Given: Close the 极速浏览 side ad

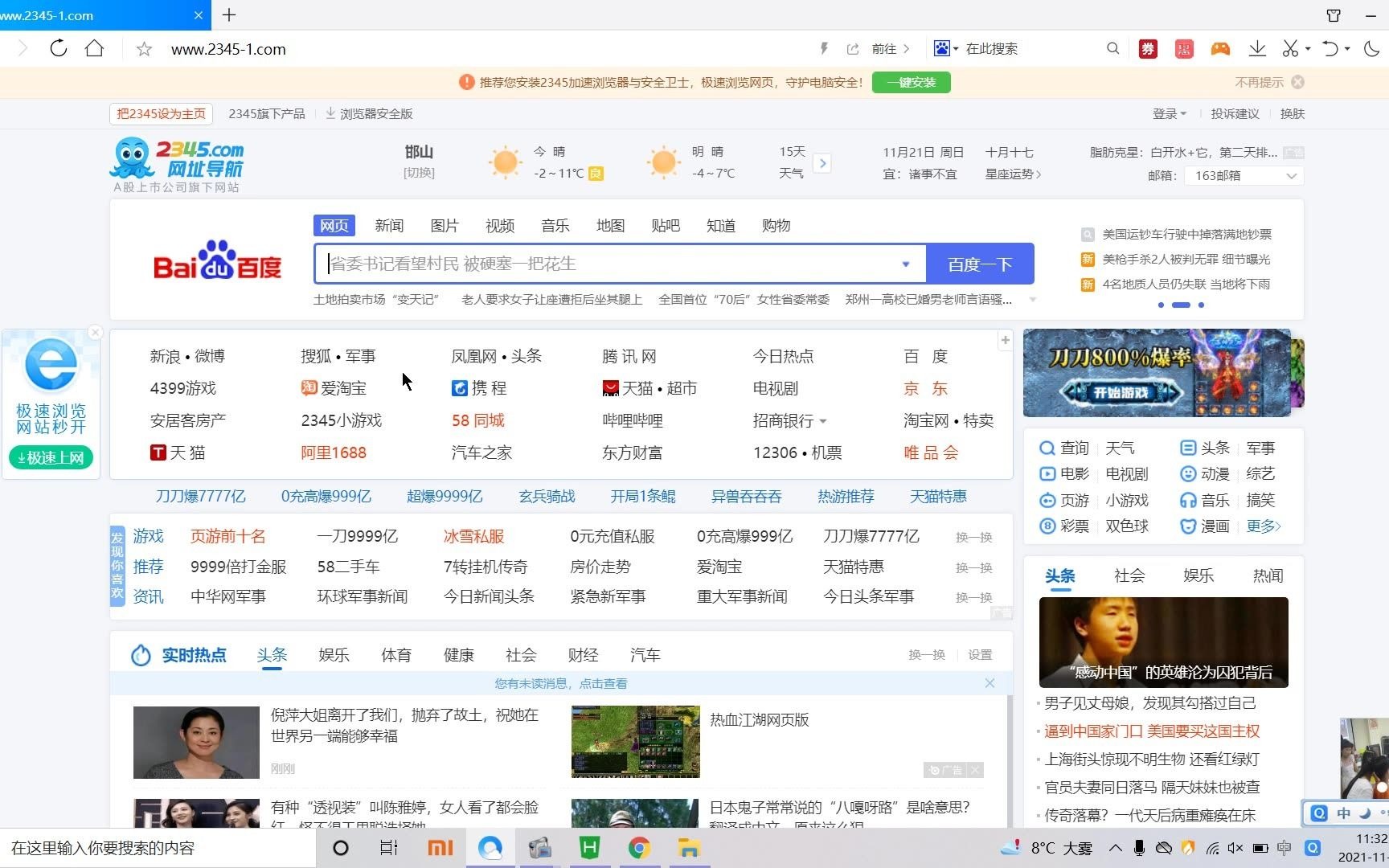Looking at the screenshot, I should tap(95, 332).
